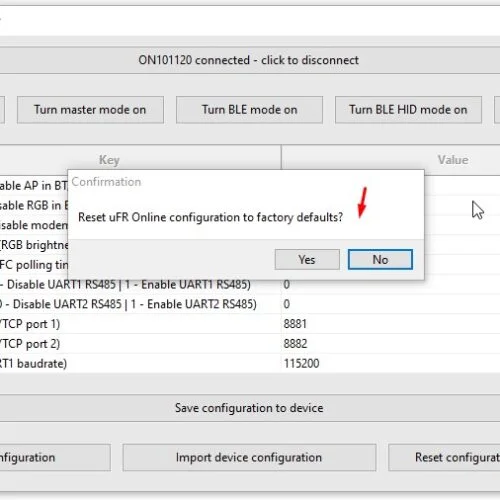Click the Reset configuration button
This screenshot has width=500, height=500.
[x=444, y=457]
